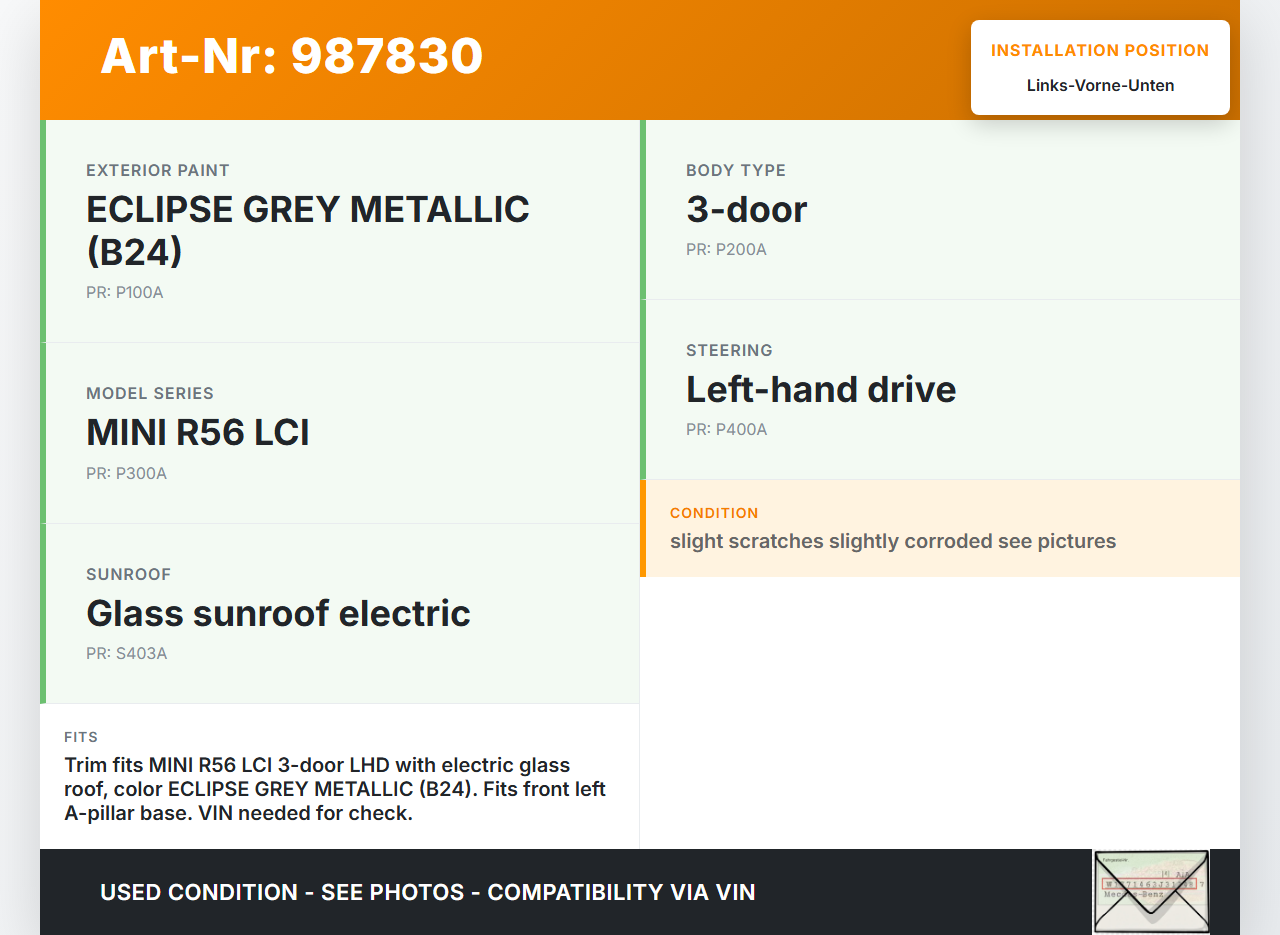The width and height of the screenshot is (1280, 935).
Task: Click the orange CONDITION label
Action: (714, 513)
